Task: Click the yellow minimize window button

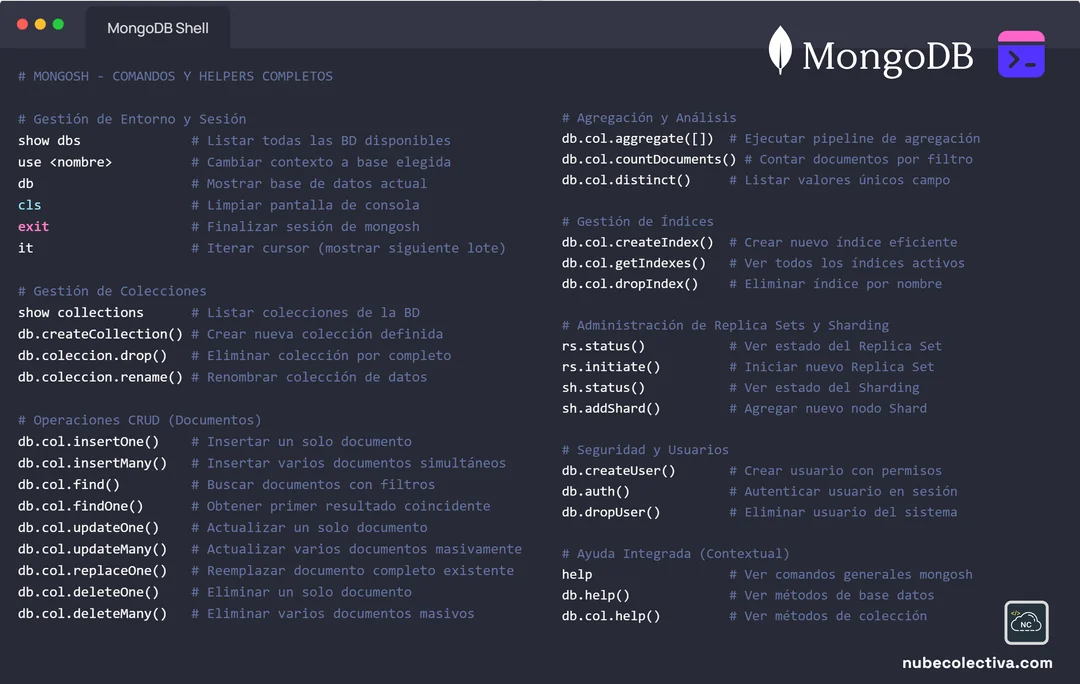Action: point(40,24)
